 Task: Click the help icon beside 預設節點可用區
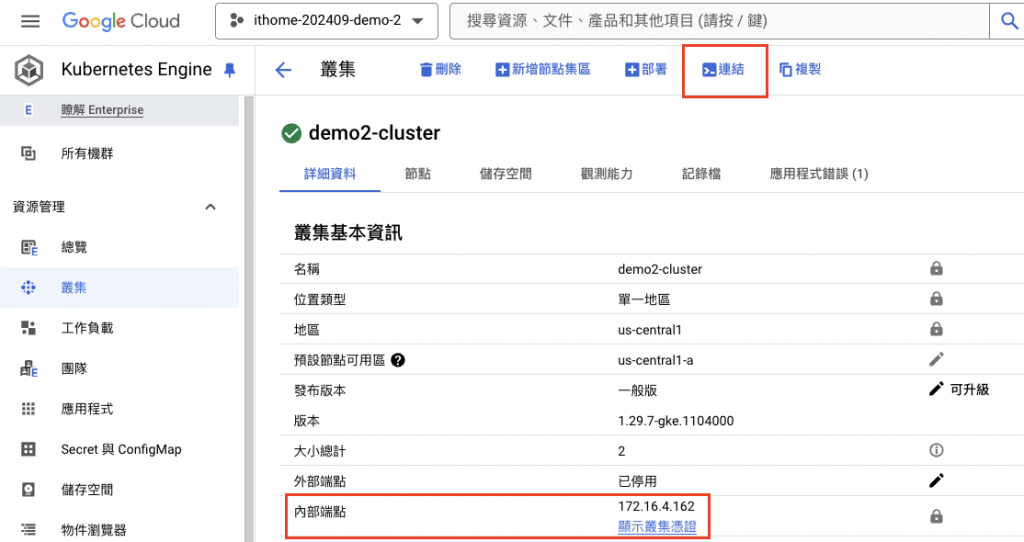tap(398, 360)
